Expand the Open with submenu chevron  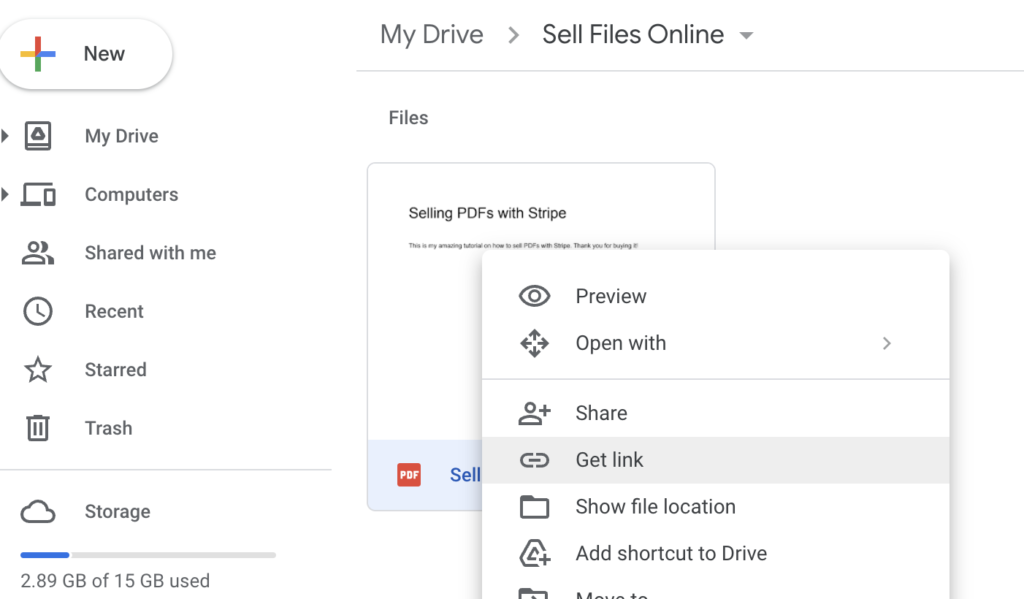coord(886,343)
